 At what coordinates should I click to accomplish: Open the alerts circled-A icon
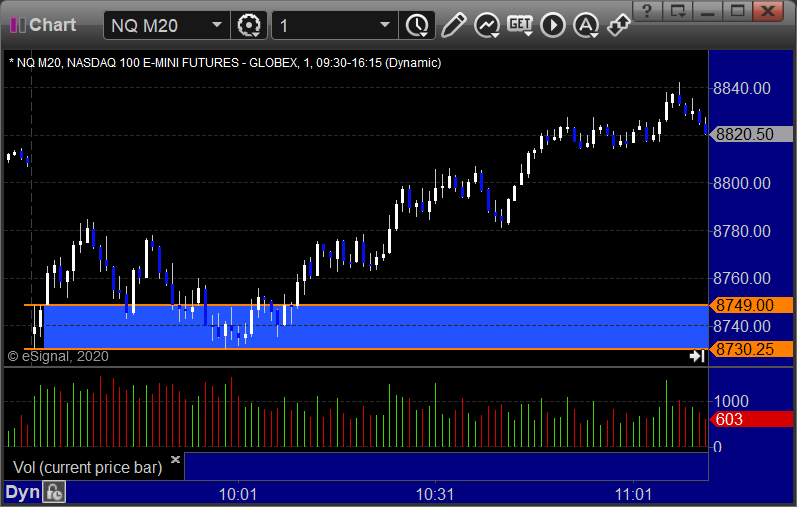point(586,25)
